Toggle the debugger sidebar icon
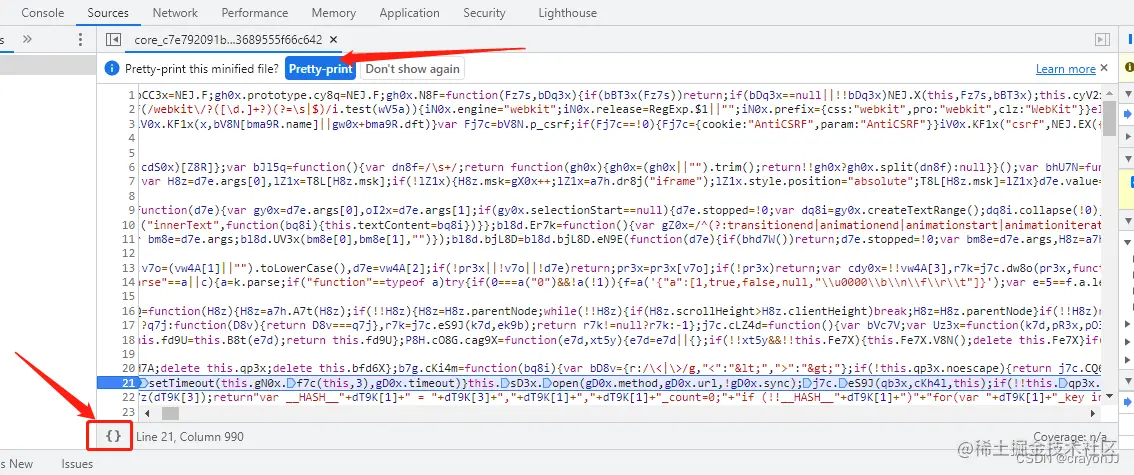1134x475 pixels. click(1102, 40)
